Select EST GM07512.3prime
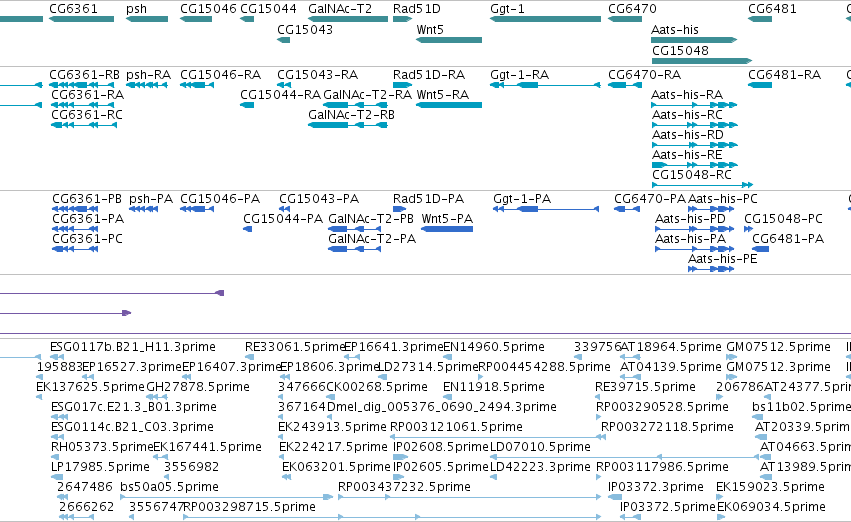Image resolution: width=851 pixels, height=522 pixels. coord(778,367)
